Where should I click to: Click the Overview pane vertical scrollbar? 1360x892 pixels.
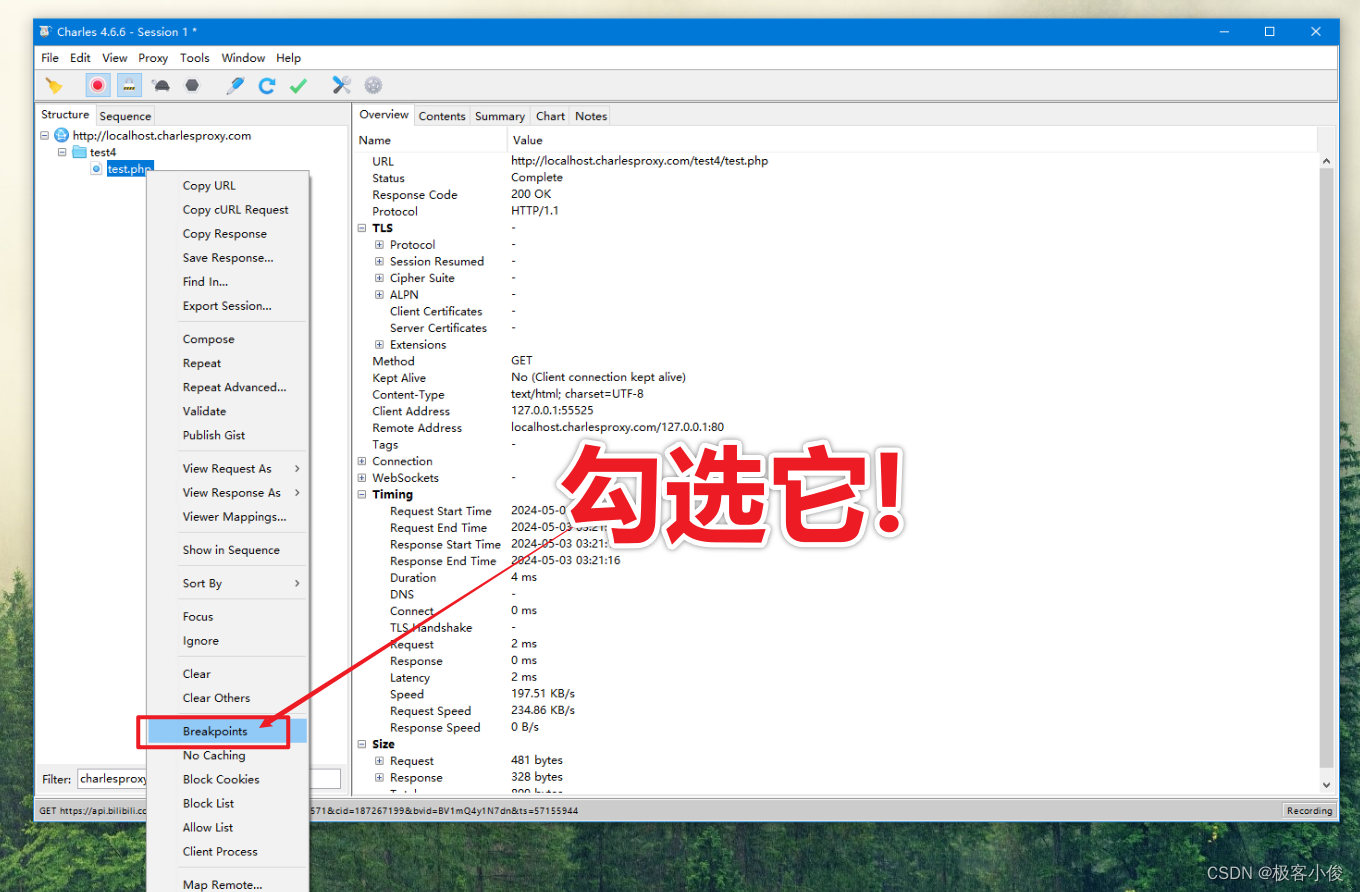(x=1327, y=473)
